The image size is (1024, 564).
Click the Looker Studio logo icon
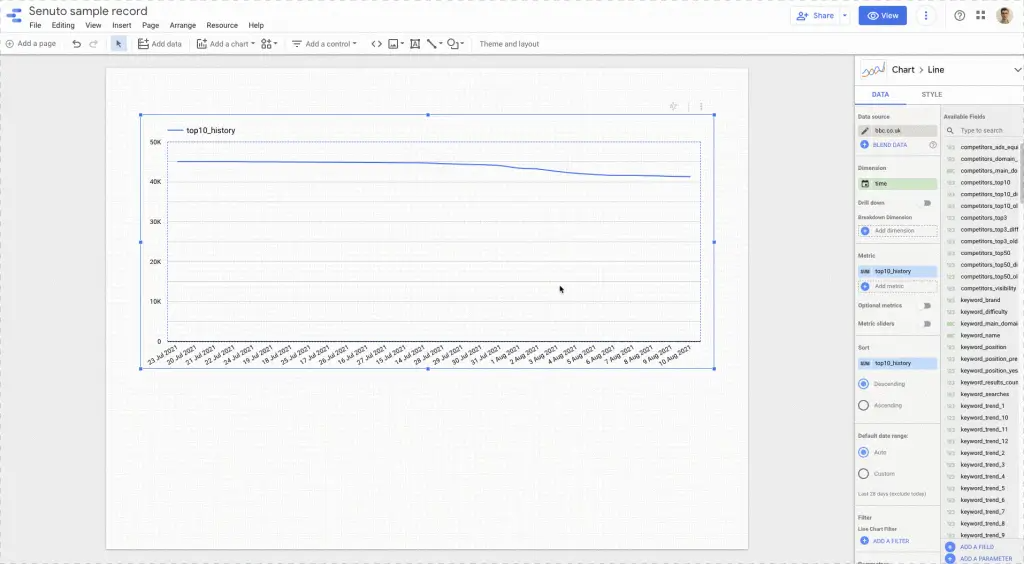14,14
